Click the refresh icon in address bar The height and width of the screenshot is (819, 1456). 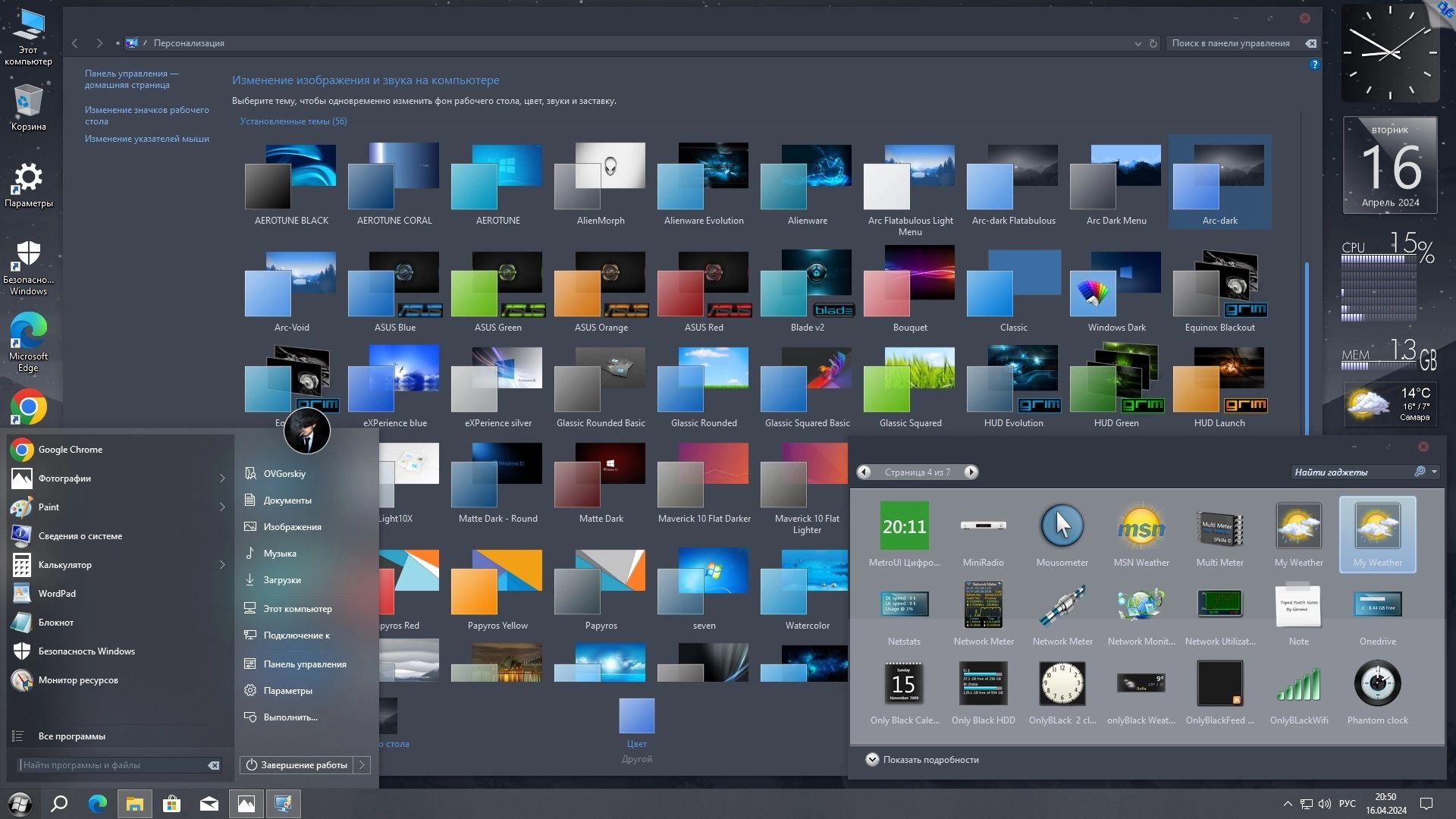click(x=1153, y=43)
